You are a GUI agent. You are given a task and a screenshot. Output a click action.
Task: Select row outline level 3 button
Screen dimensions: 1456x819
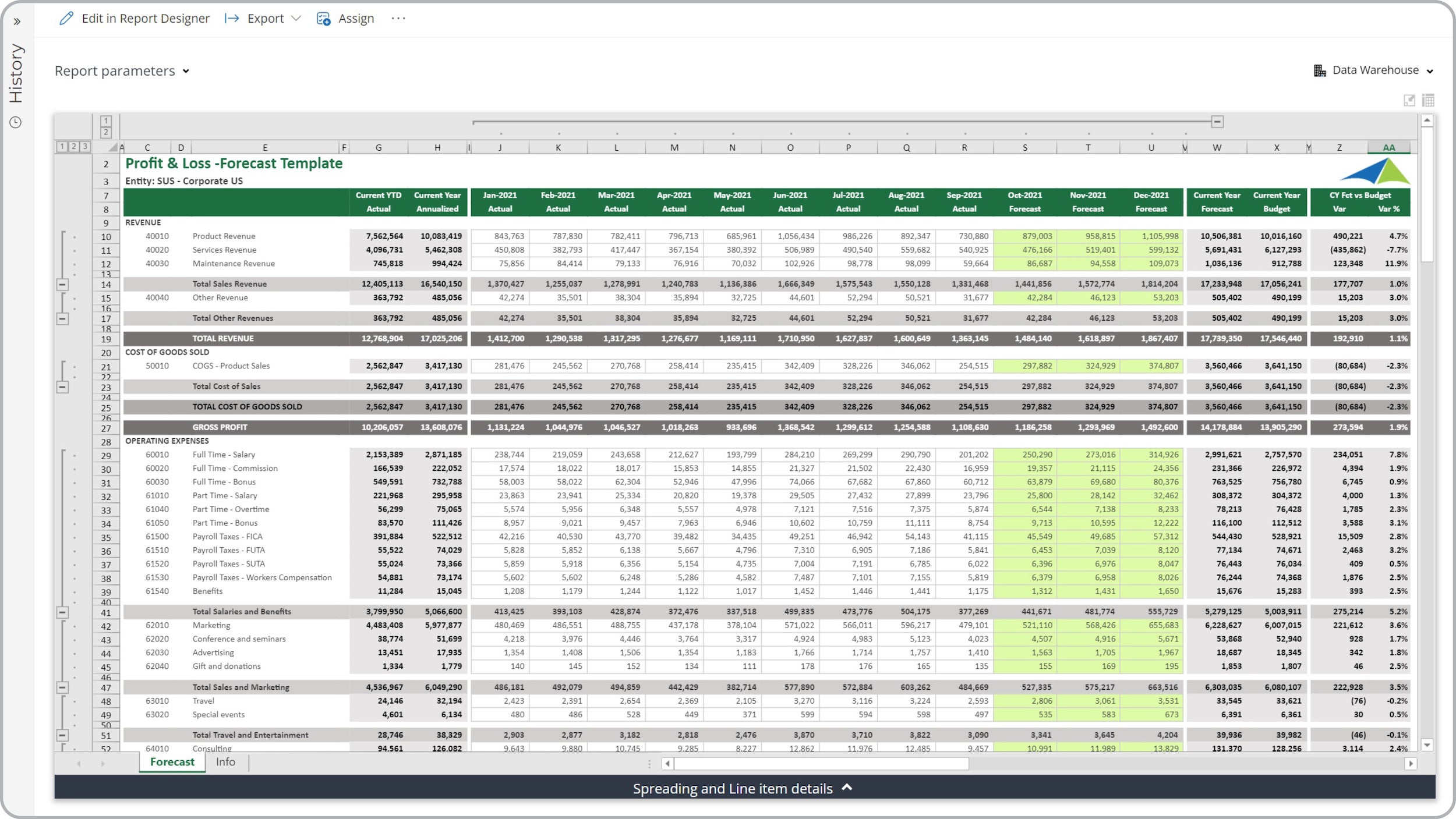[85, 147]
